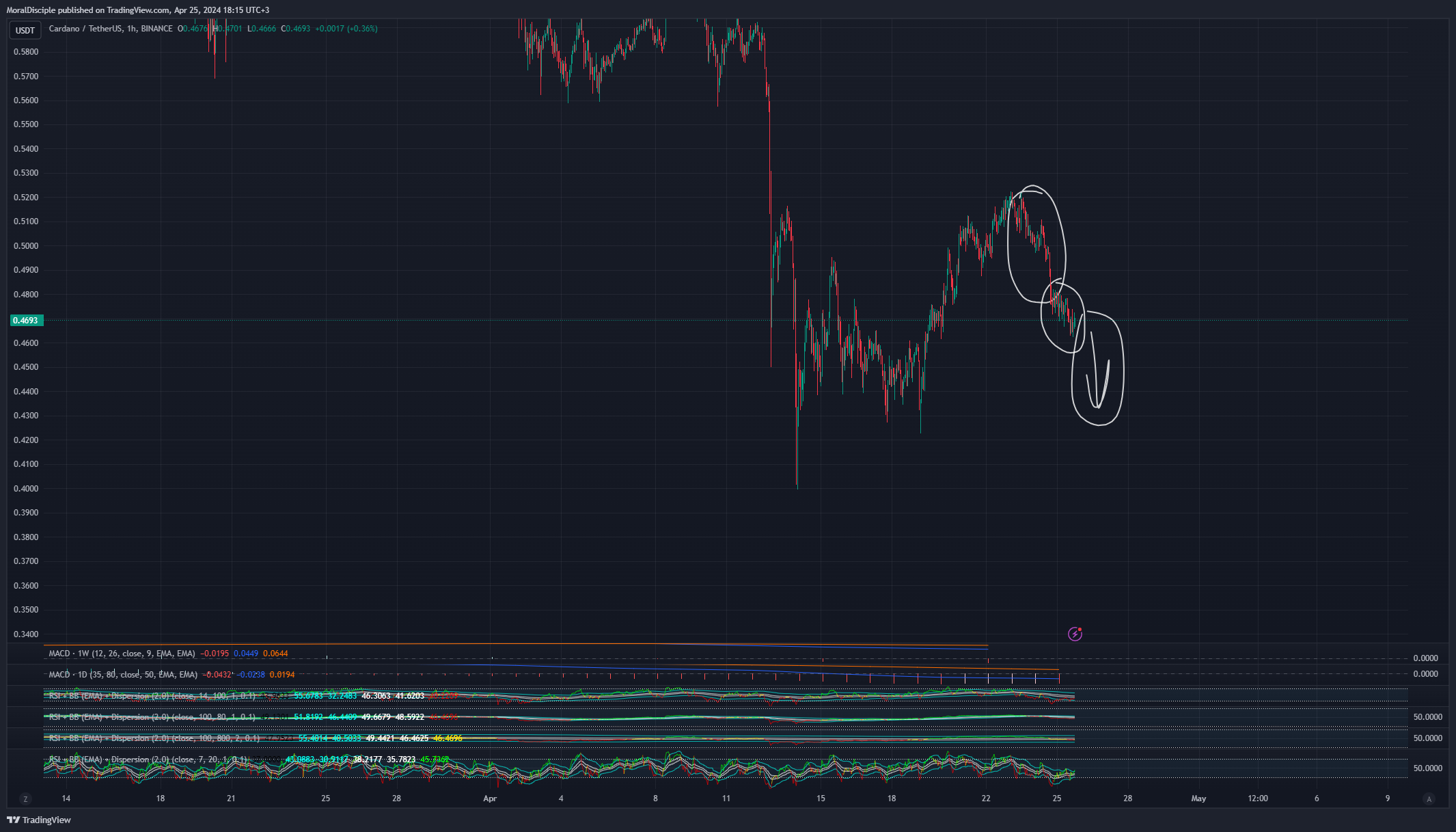Viewport: 1456px width, 832px height.
Task: Click RSI value 49.4421
Action: pos(381,738)
